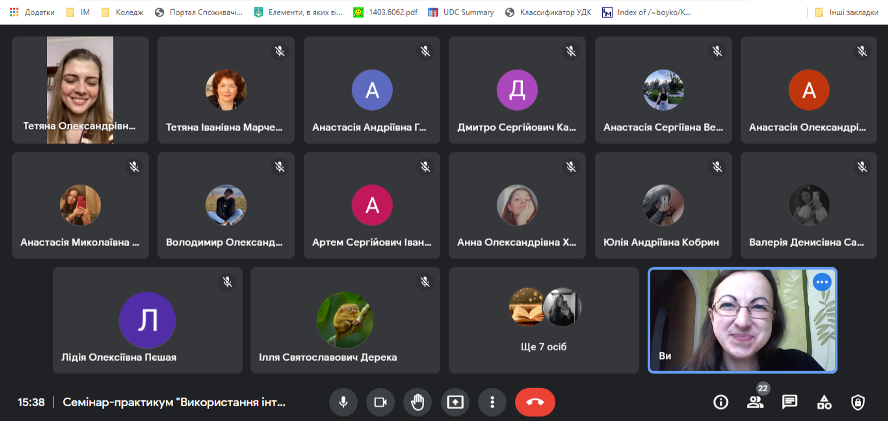
Task: Click orange A avatar of Анастасія Олександрі
Action: point(809,90)
